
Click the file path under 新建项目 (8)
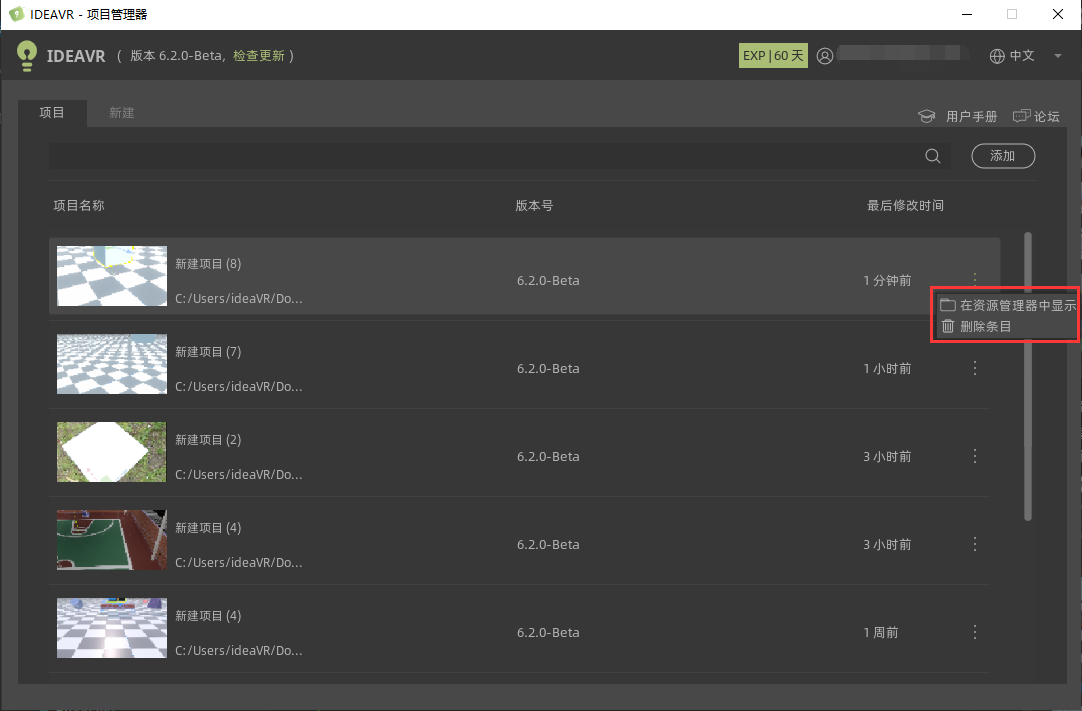pyautogui.click(x=239, y=298)
